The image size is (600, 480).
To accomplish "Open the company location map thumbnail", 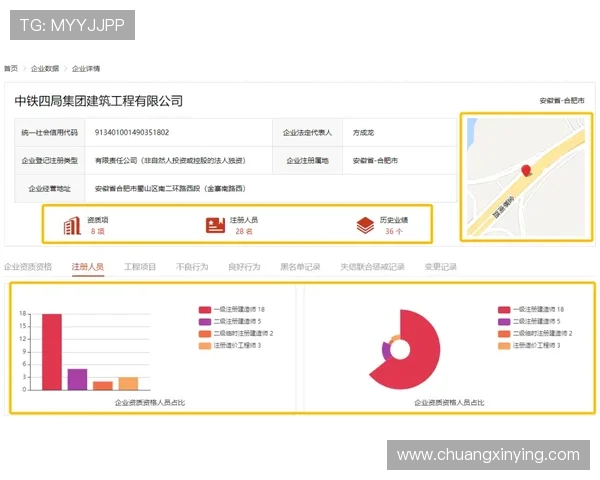I will click(x=526, y=177).
